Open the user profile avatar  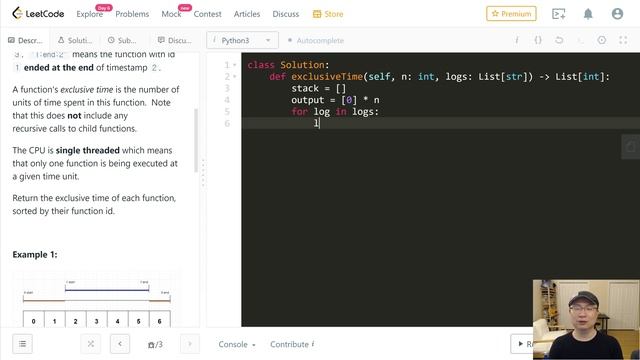617,14
